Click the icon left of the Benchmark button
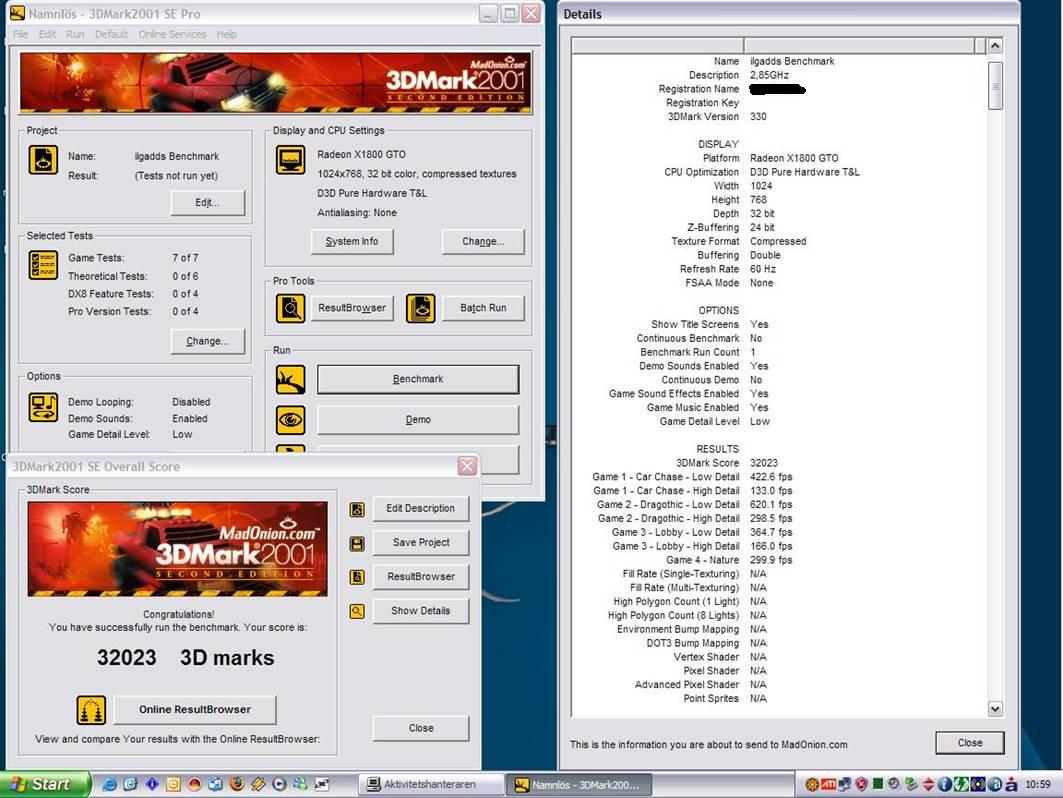 [x=290, y=380]
